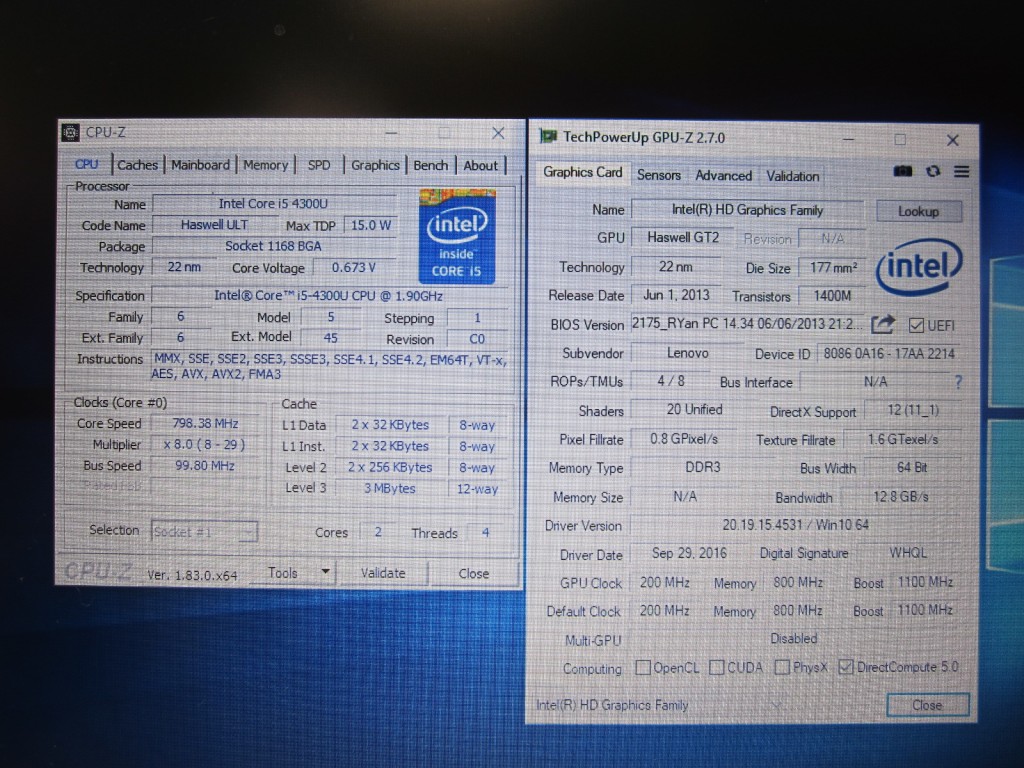The image size is (1024, 768).
Task: Switch to the Validation tab in GPU-Z
Action: (792, 176)
